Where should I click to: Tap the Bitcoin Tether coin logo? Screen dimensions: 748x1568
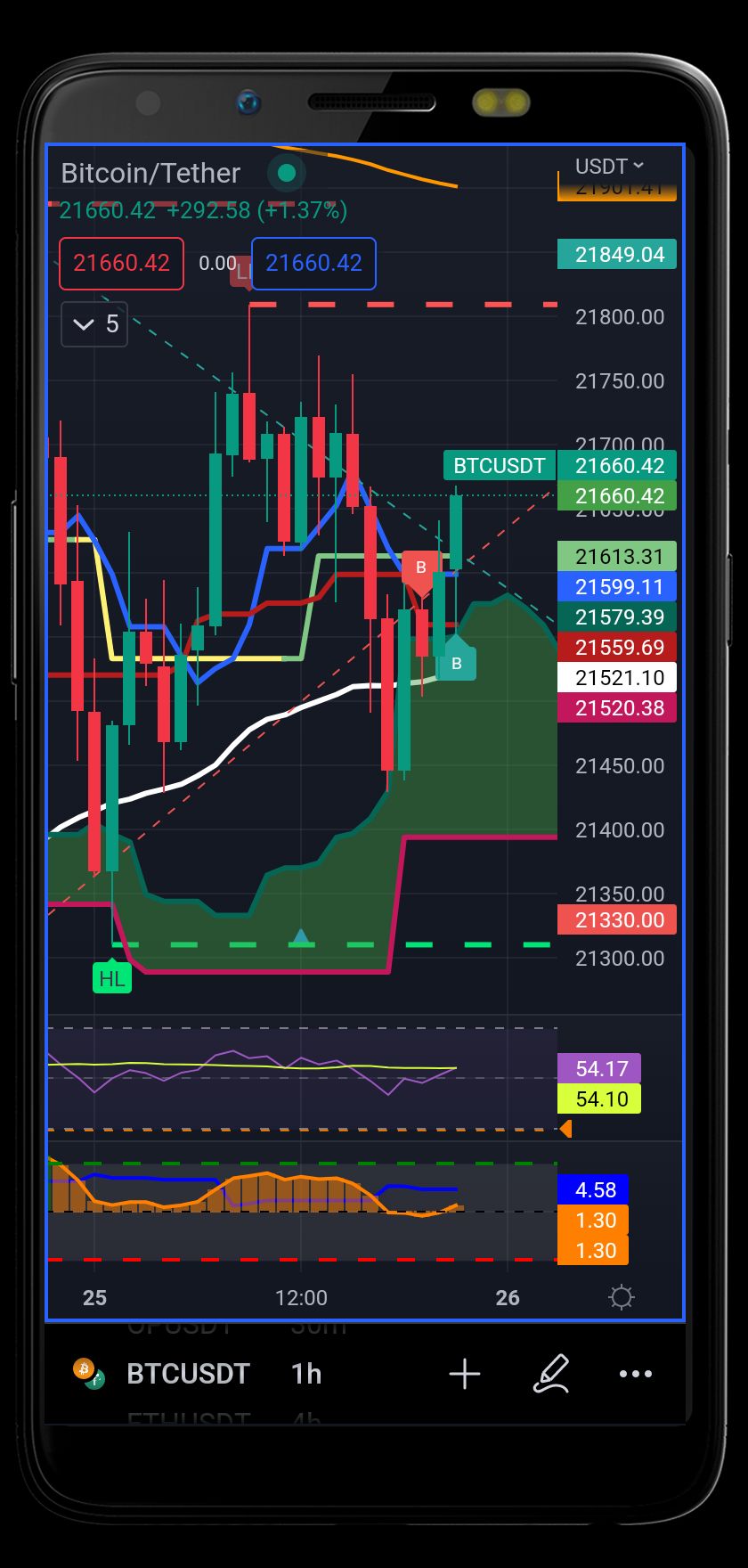click(x=89, y=1374)
